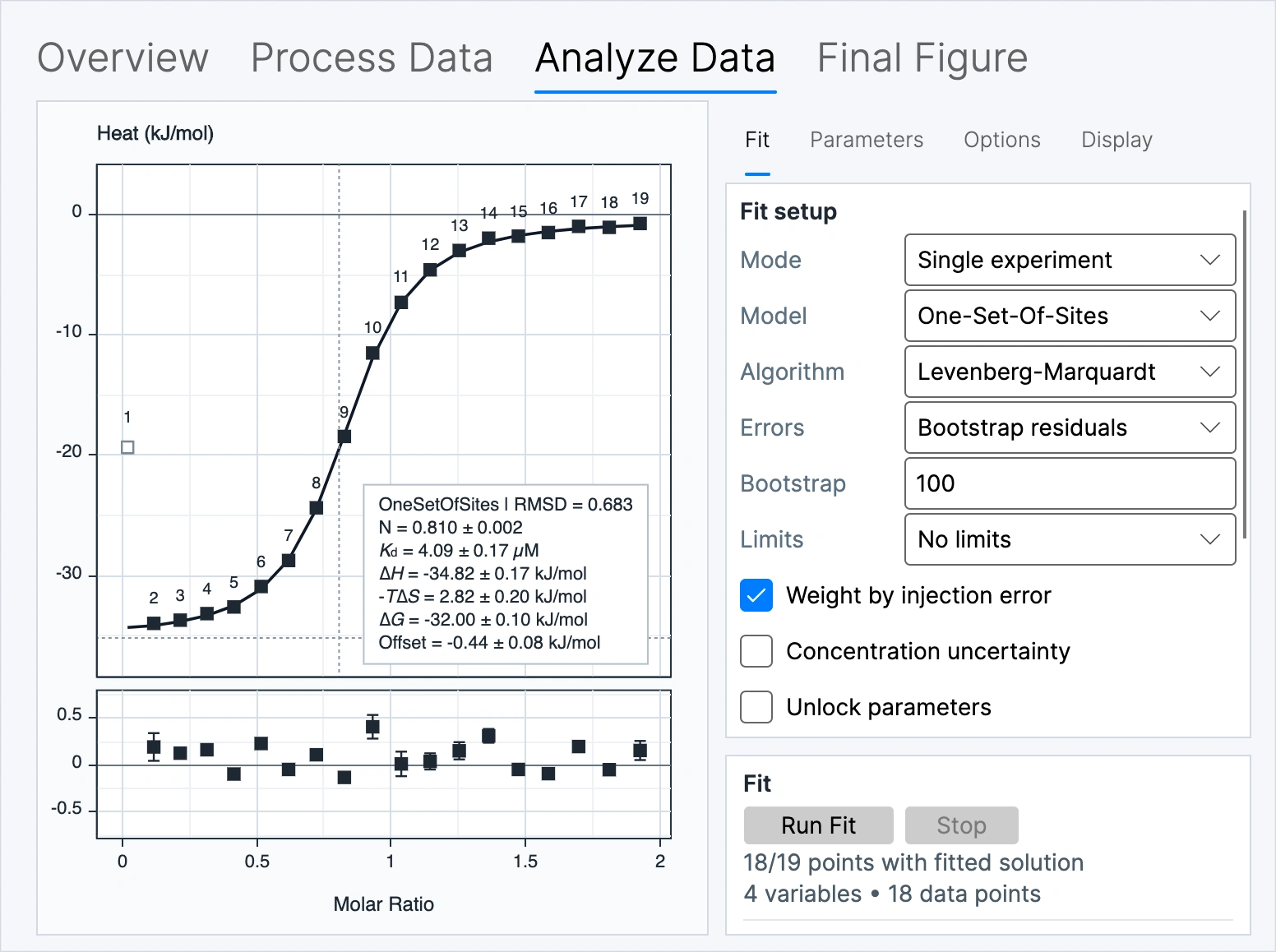Screen dimensions: 1276x952
Task: Expand the Limits dropdown showing No limits
Action: (x=1070, y=539)
